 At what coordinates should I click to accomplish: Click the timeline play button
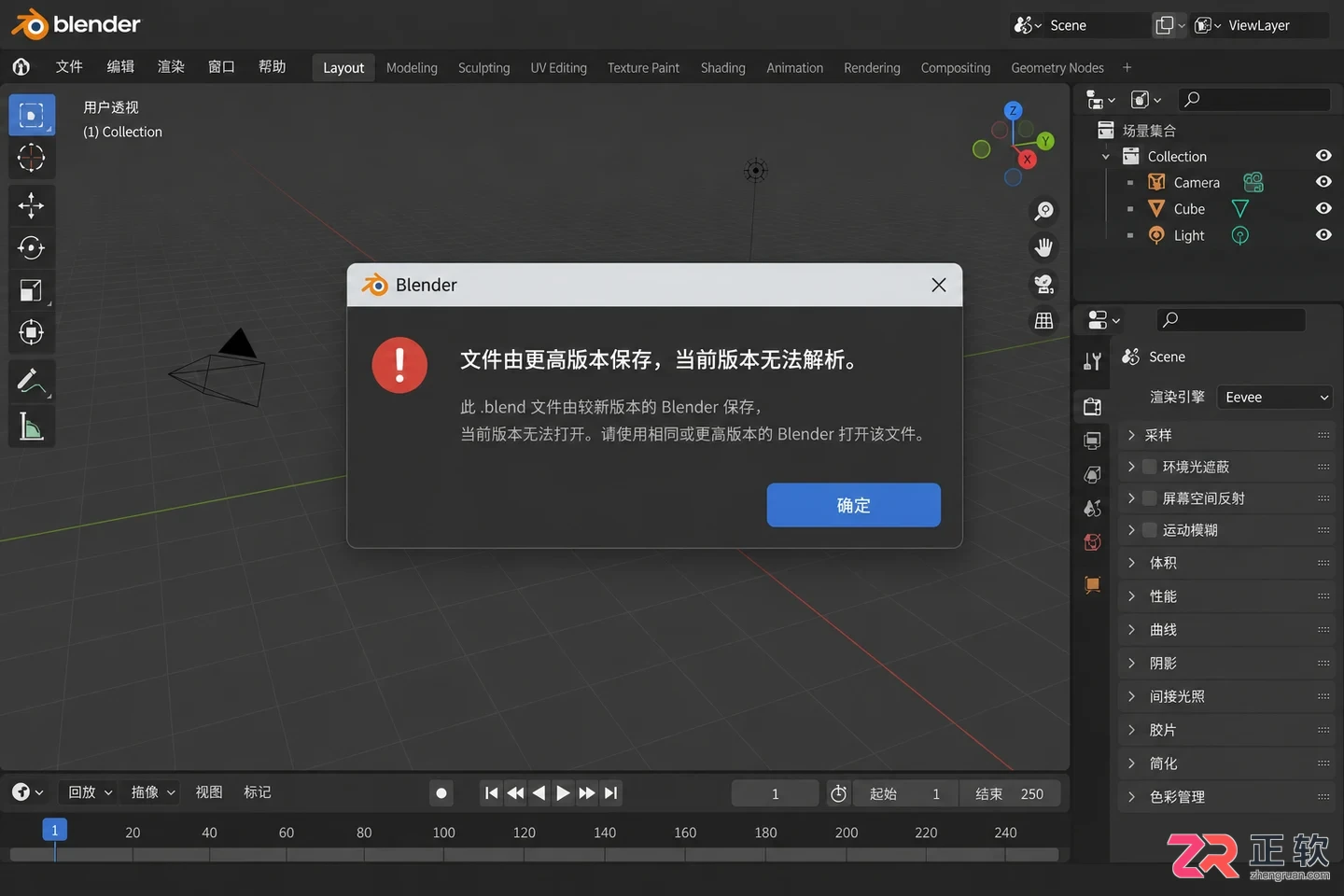coord(563,793)
